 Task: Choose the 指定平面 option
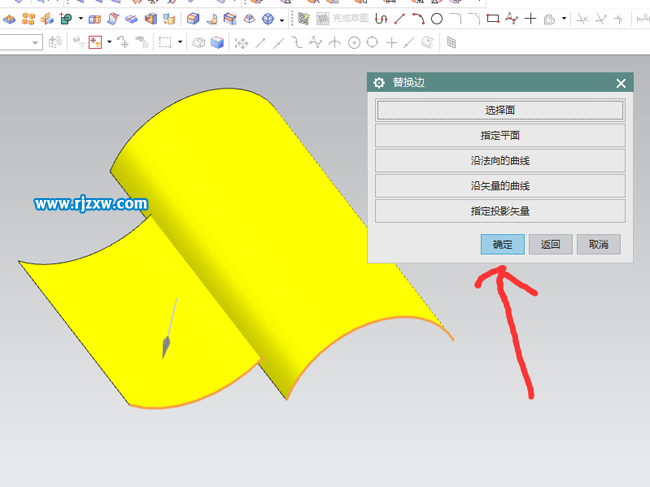(500, 135)
